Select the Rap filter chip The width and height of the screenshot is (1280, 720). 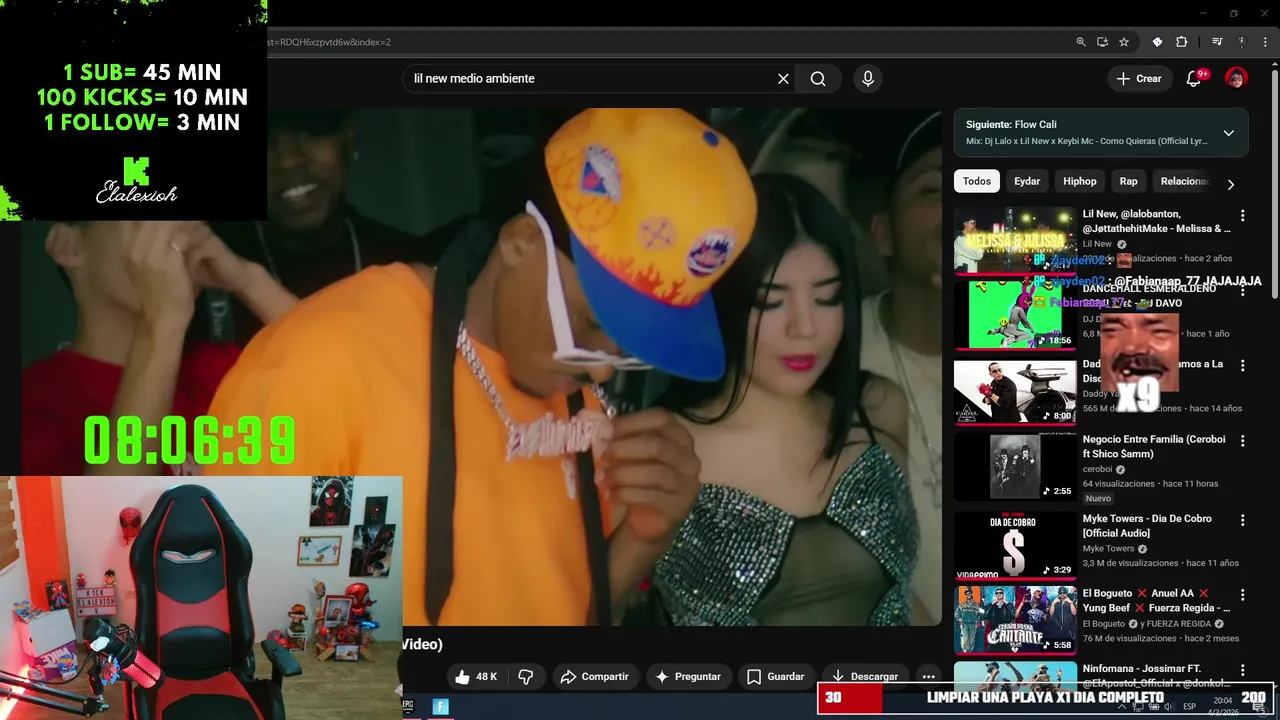[x=1128, y=181]
